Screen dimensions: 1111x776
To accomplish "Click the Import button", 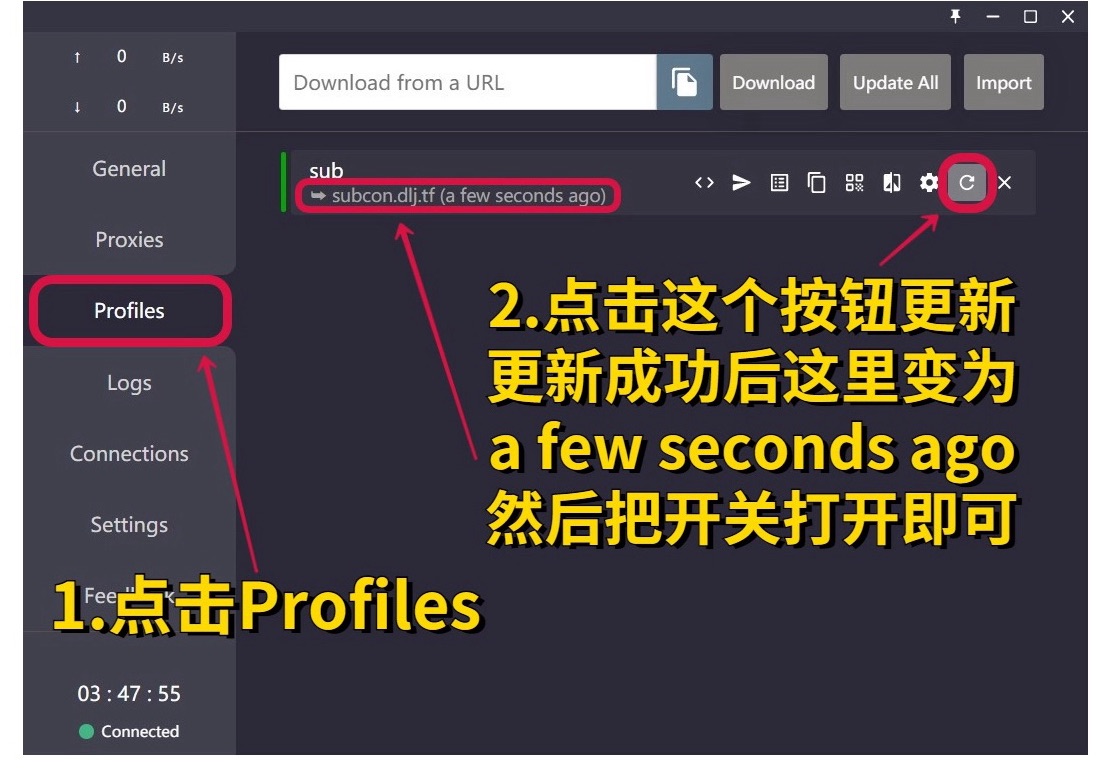I will [x=1003, y=82].
